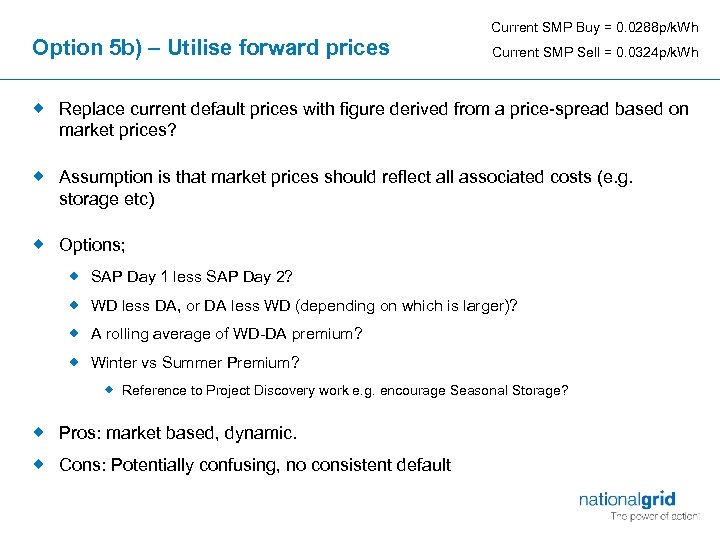Click the "Pros: market based, dynamic." line
The image size is (720, 540).
click(178, 433)
